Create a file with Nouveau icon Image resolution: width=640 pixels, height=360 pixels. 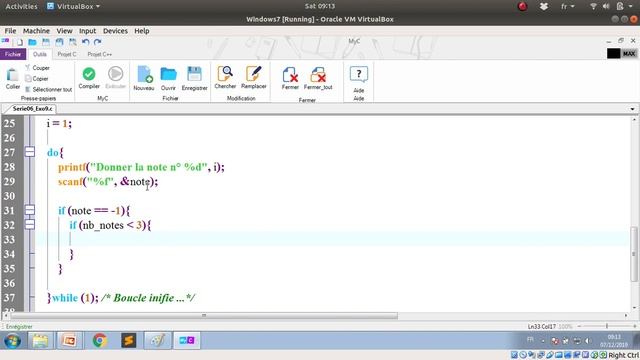tap(144, 75)
